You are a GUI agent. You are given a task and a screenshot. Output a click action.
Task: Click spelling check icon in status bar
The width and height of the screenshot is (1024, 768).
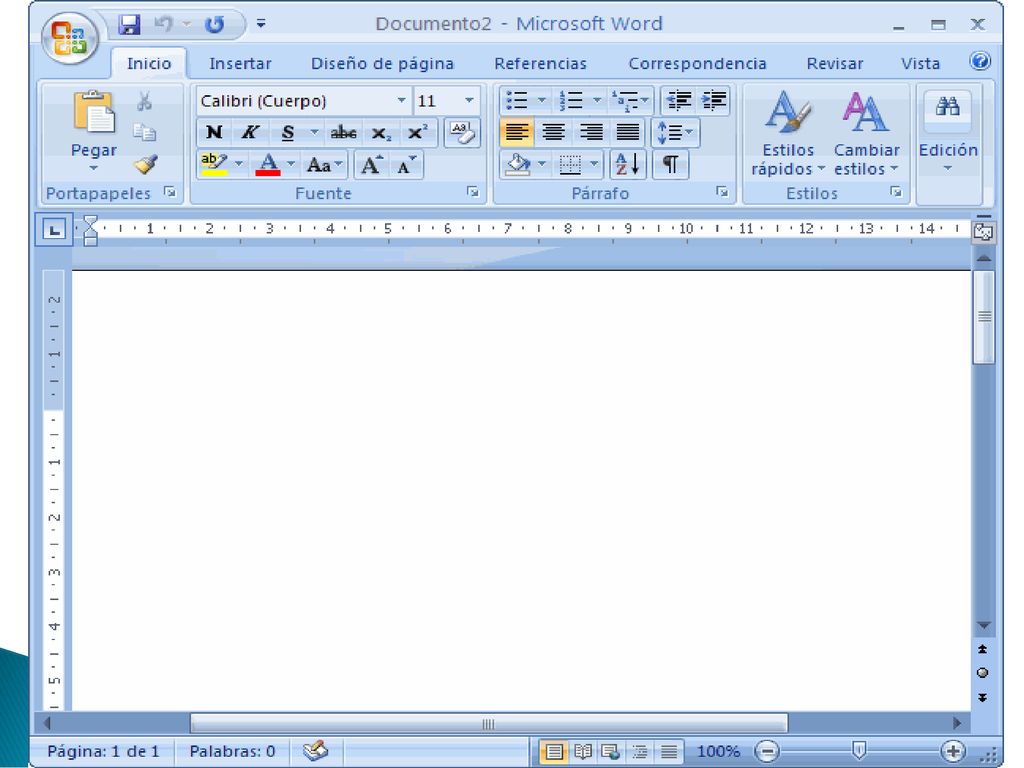[x=316, y=750]
